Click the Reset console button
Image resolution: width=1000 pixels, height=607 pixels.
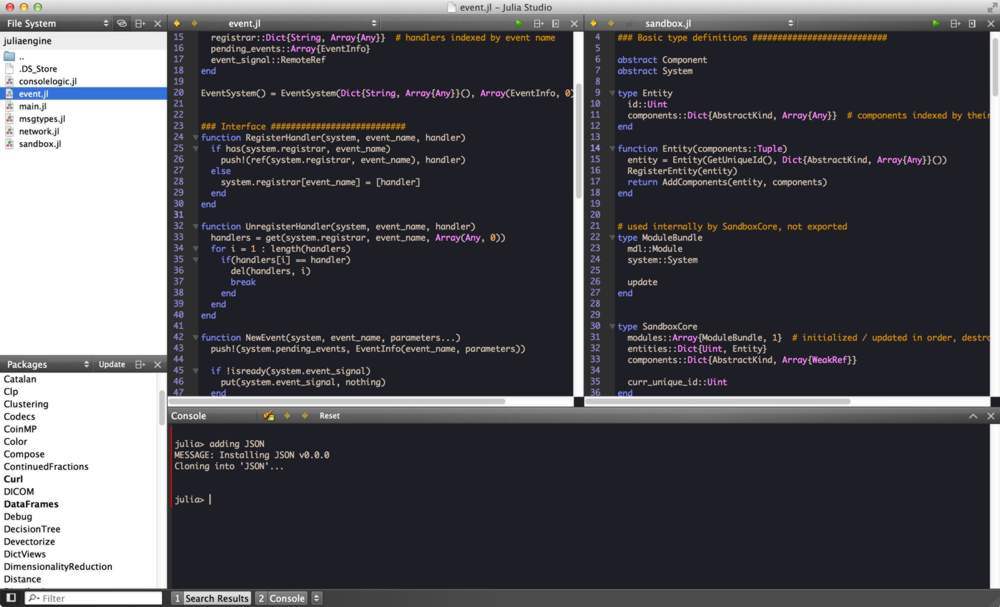(329, 416)
